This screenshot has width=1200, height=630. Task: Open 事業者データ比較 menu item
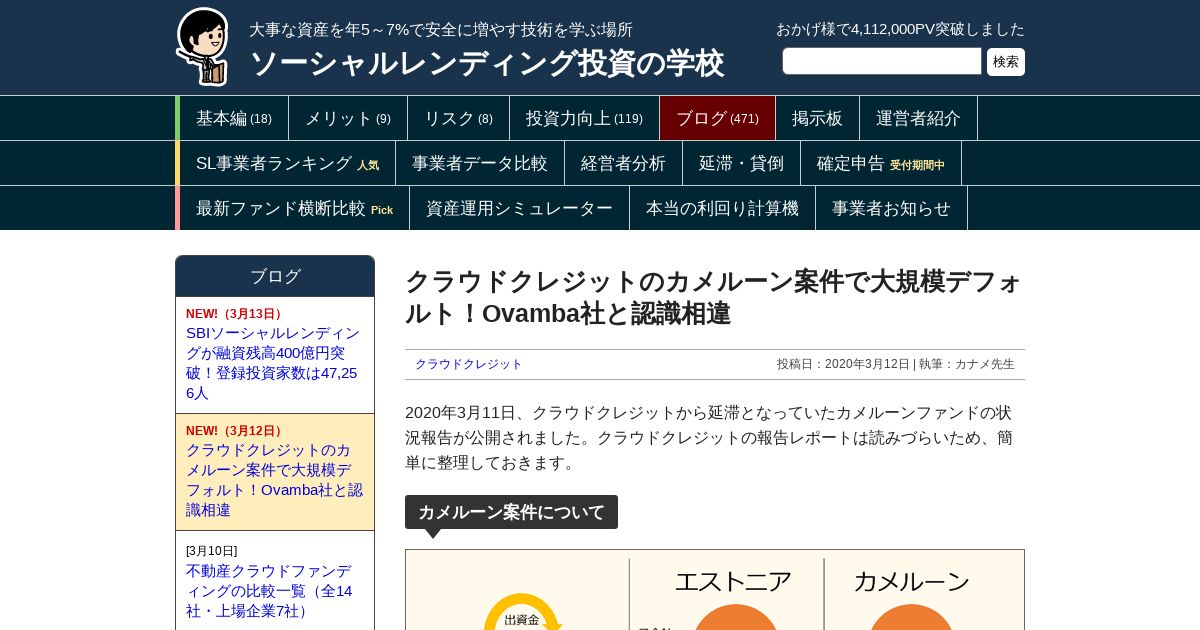point(480,163)
